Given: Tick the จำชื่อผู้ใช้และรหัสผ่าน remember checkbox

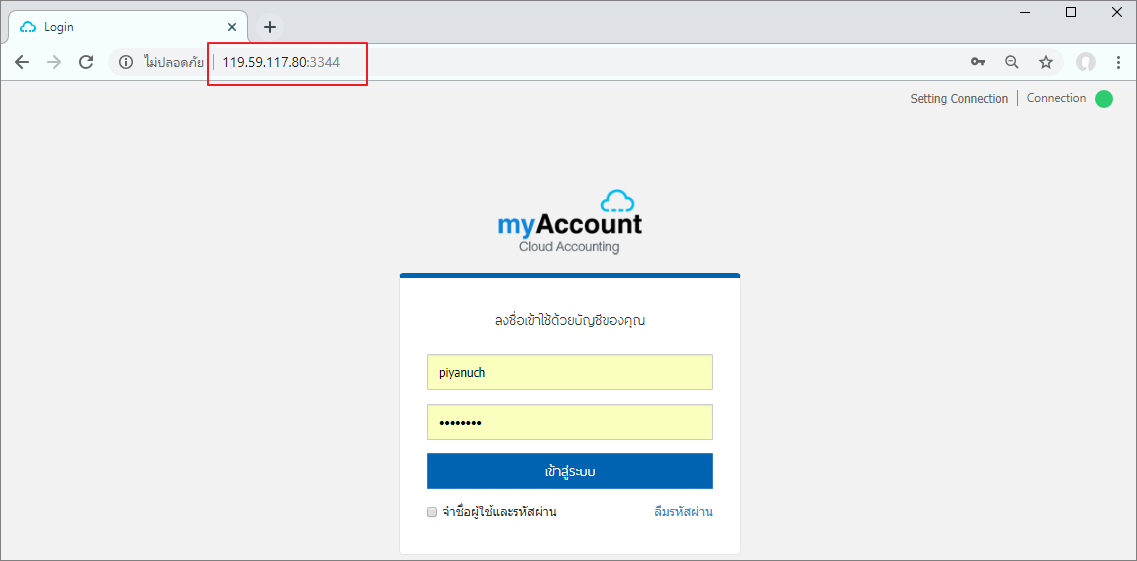Looking at the screenshot, I should (x=432, y=512).
